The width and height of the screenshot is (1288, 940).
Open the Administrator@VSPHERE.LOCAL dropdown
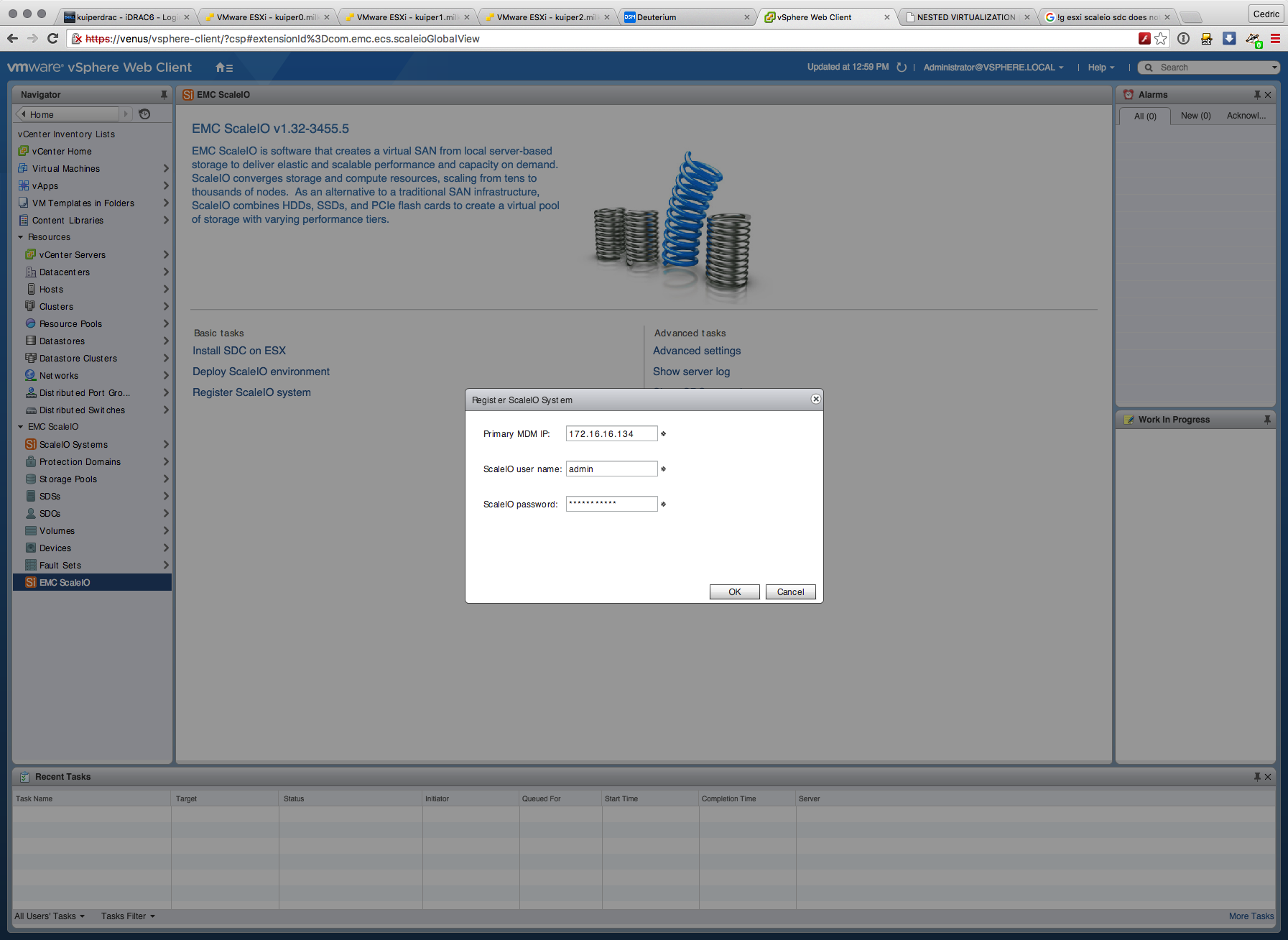tap(993, 68)
